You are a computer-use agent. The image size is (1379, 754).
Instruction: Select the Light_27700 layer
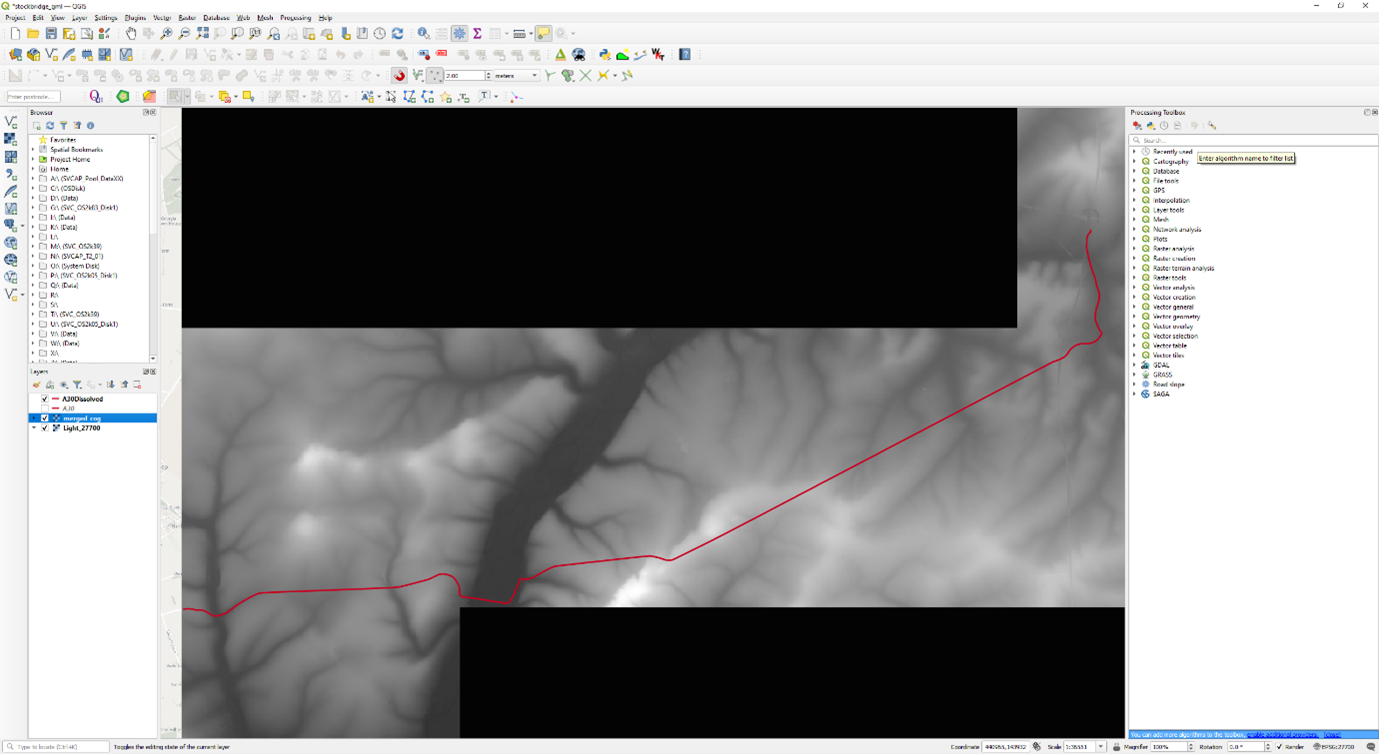[82, 428]
